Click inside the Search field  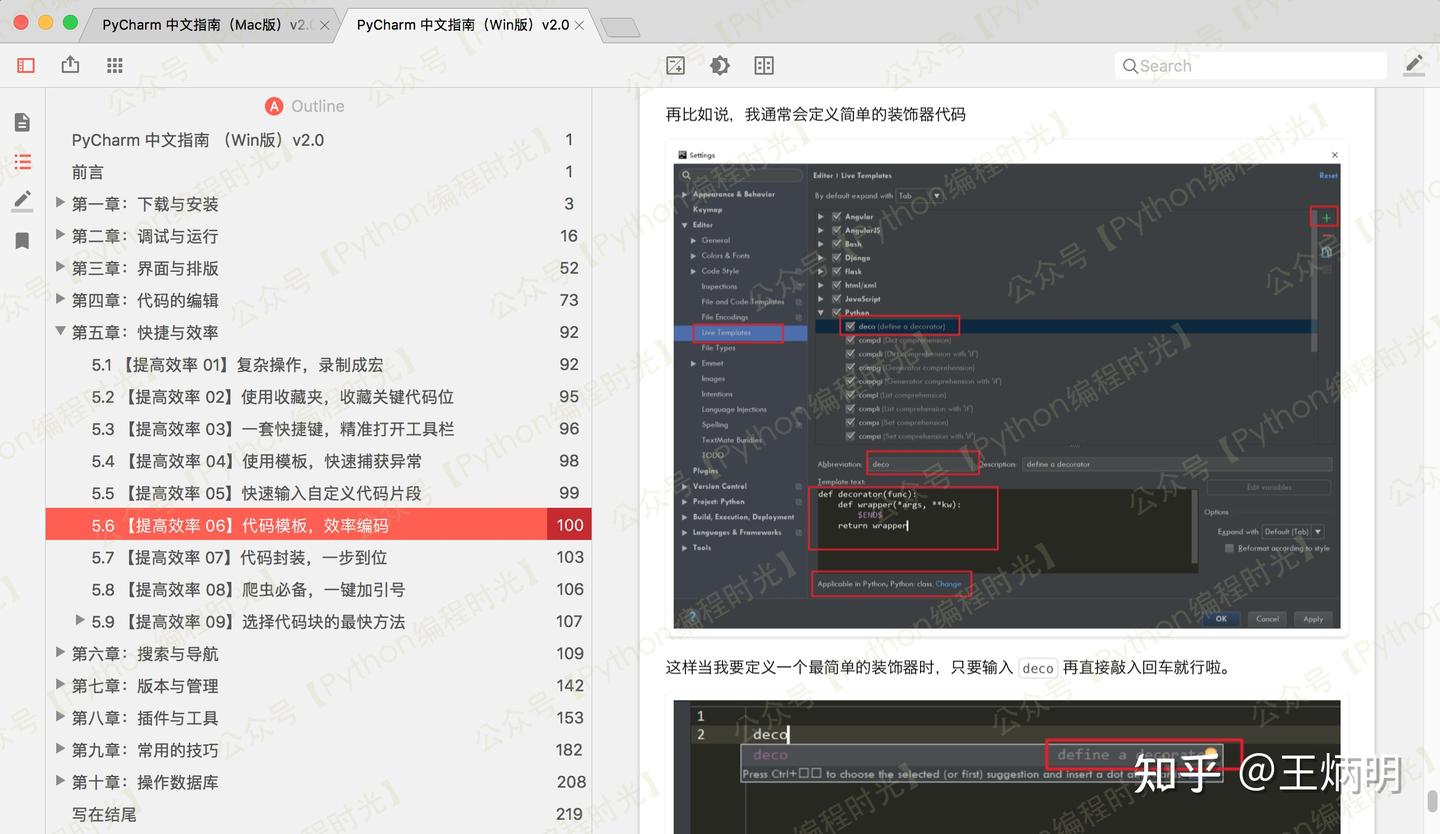pyautogui.click(x=1250, y=65)
